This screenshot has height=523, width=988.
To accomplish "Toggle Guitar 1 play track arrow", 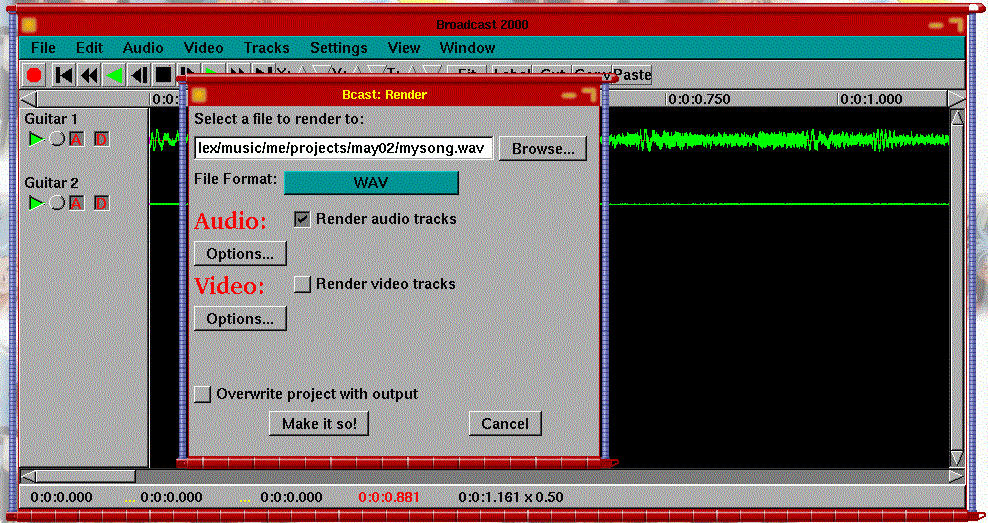I will pyautogui.click(x=36, y=139).
